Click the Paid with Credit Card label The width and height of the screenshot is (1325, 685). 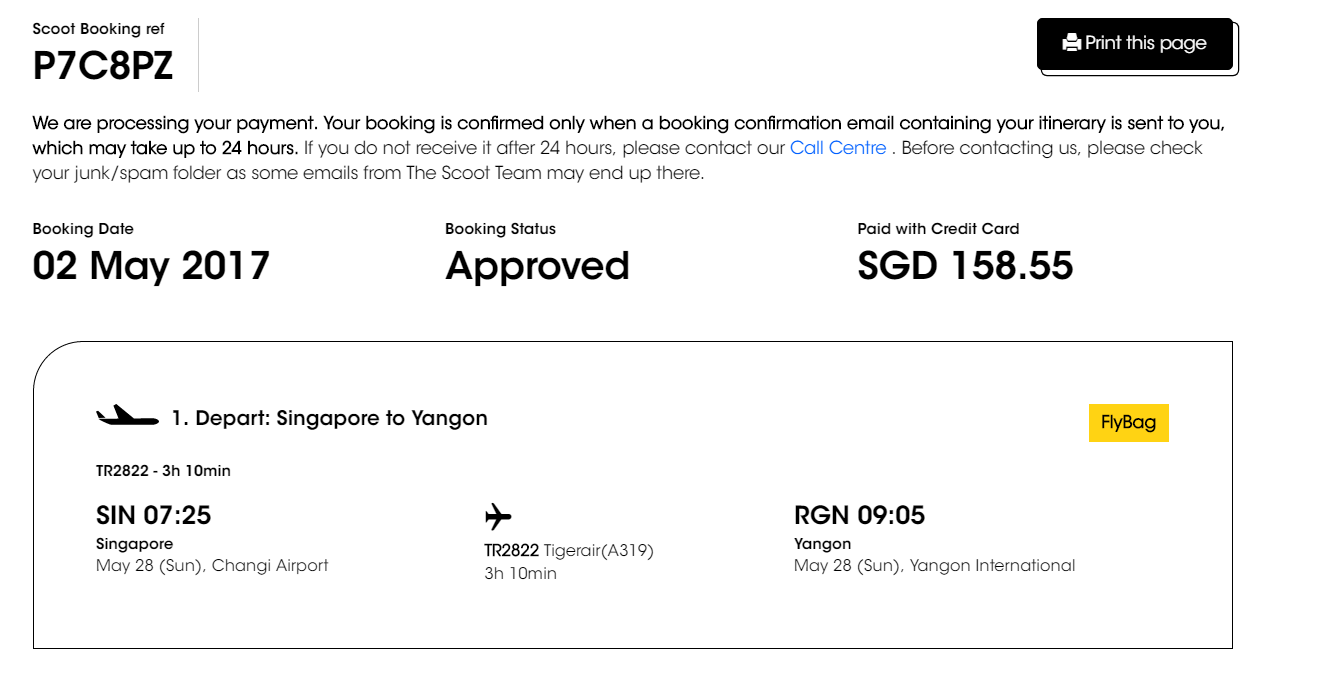coord(938,229)
